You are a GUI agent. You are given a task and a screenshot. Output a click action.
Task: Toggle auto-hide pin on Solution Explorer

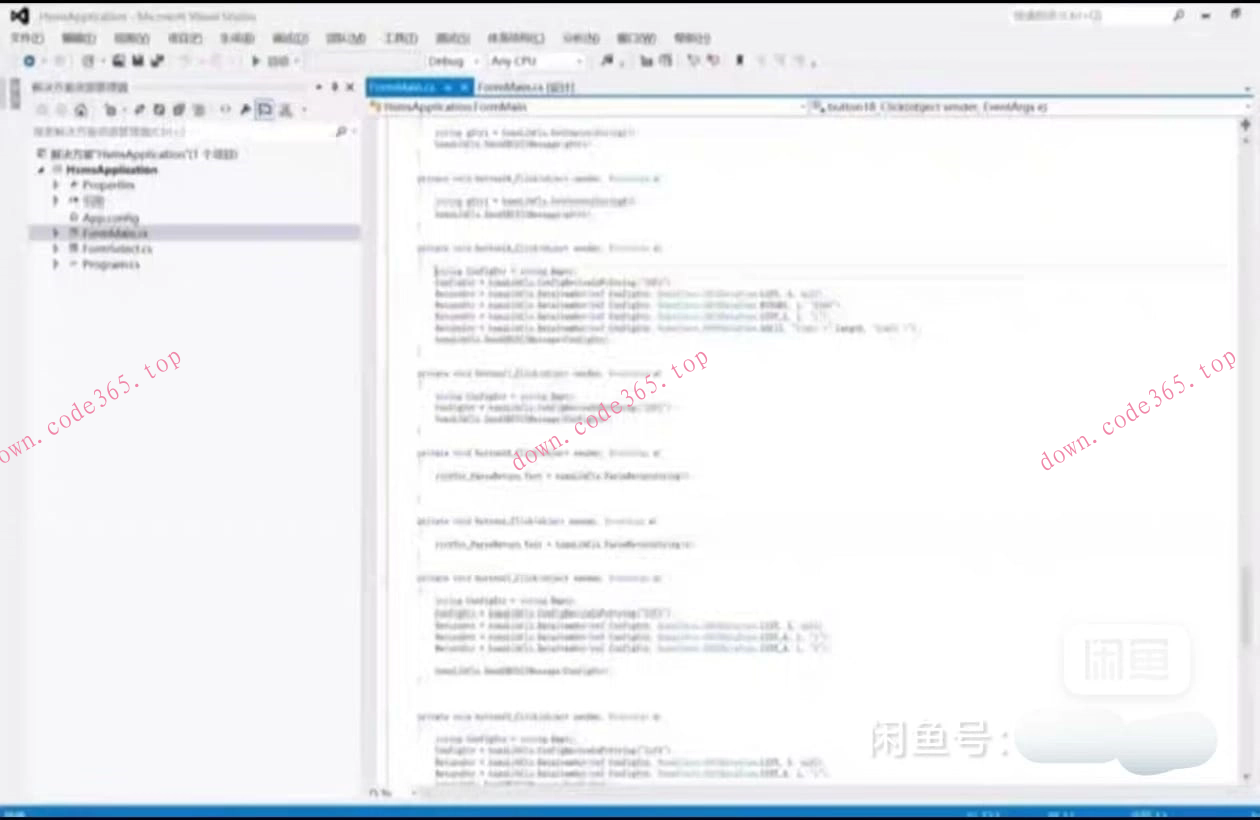point(335,87)
